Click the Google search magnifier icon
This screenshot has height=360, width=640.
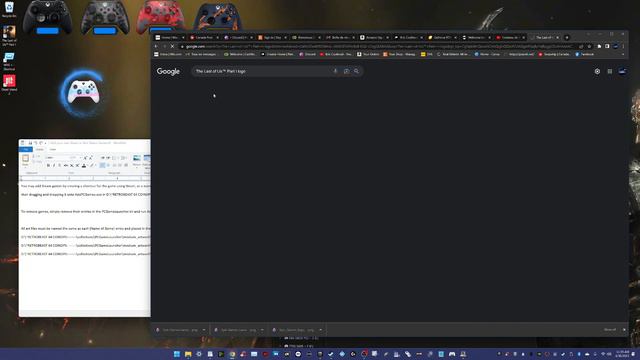[356, 71]
